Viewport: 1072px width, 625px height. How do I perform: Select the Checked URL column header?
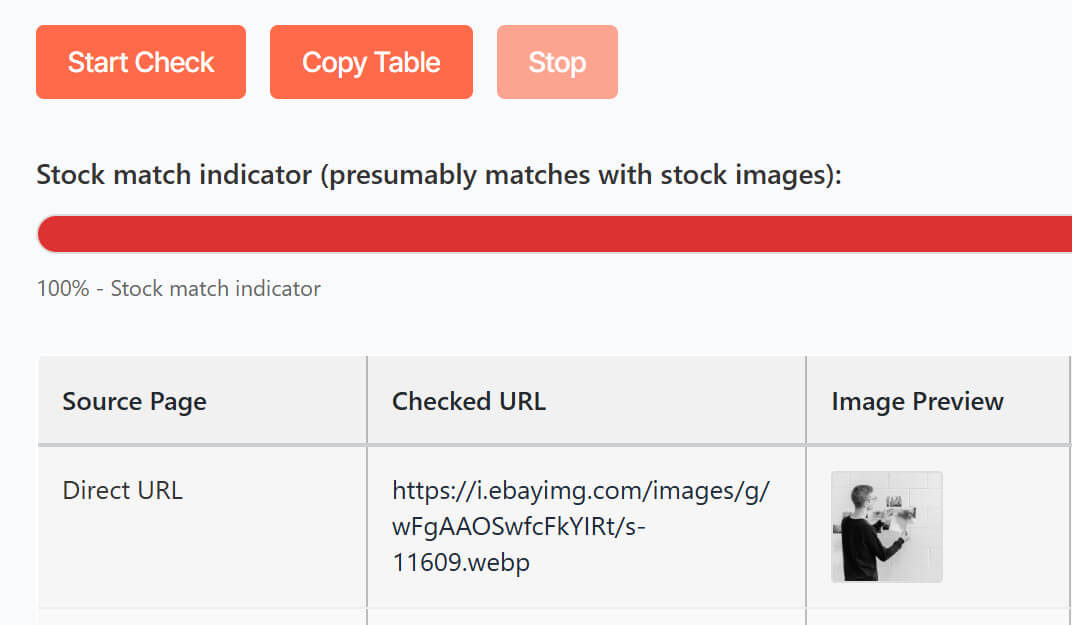click(x=469, y=402)
